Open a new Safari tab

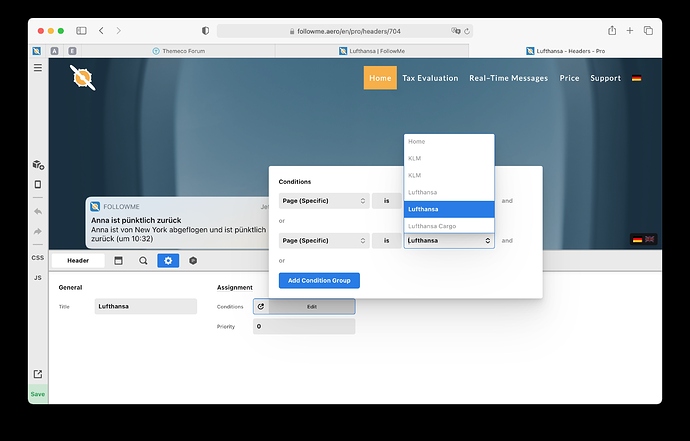point(630,30)
